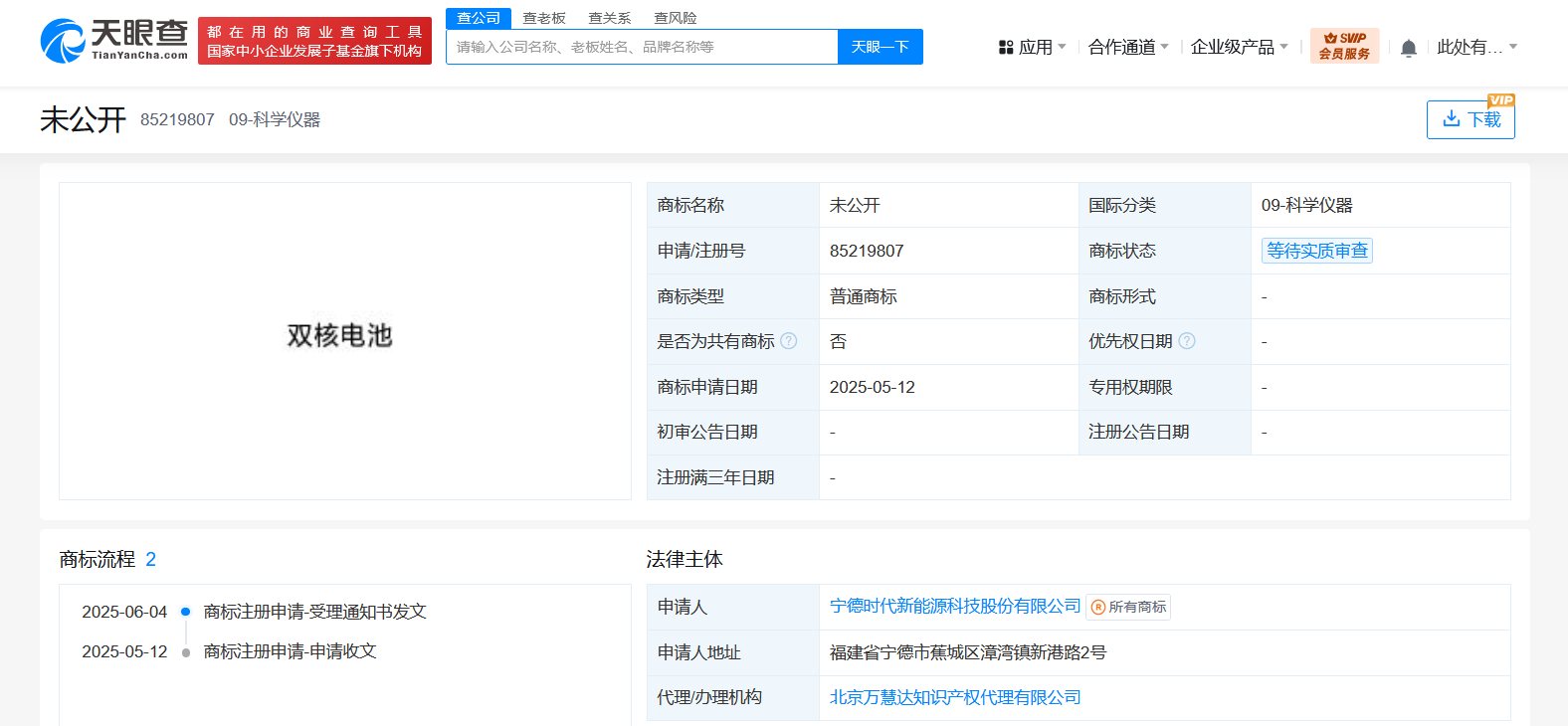The width and height of the screenshot is (1568, 726).
Task: Switch to the 查老板 tab
Action: coord(544,18)
